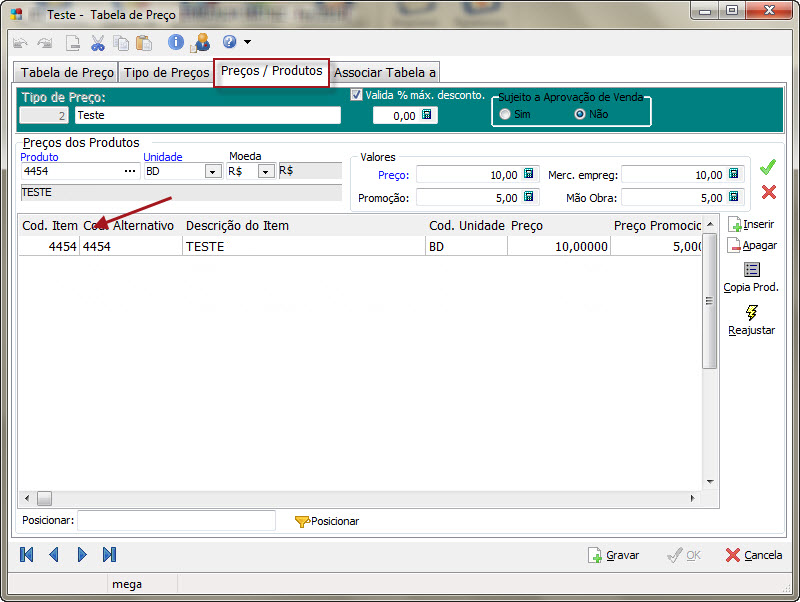Go to the first record arrow
The width and height of the screenshot is (800, 602).
tap(27, 554)
